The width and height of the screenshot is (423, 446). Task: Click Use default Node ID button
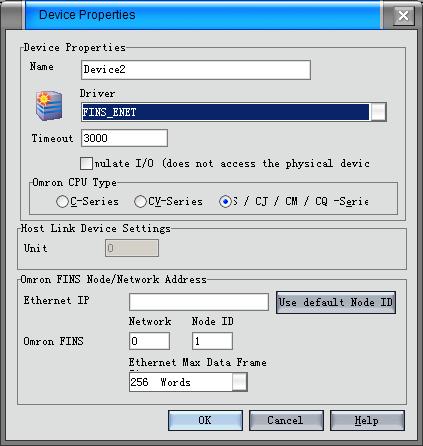click(336, 302)
